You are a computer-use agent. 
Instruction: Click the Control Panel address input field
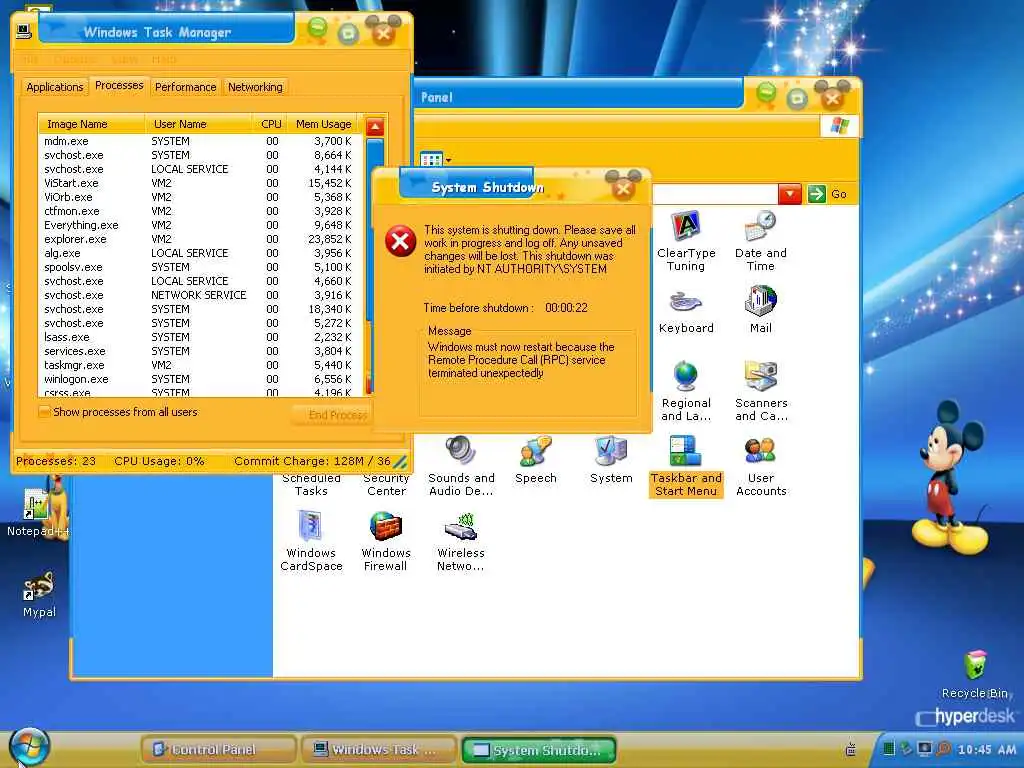[x=715, y=194]
